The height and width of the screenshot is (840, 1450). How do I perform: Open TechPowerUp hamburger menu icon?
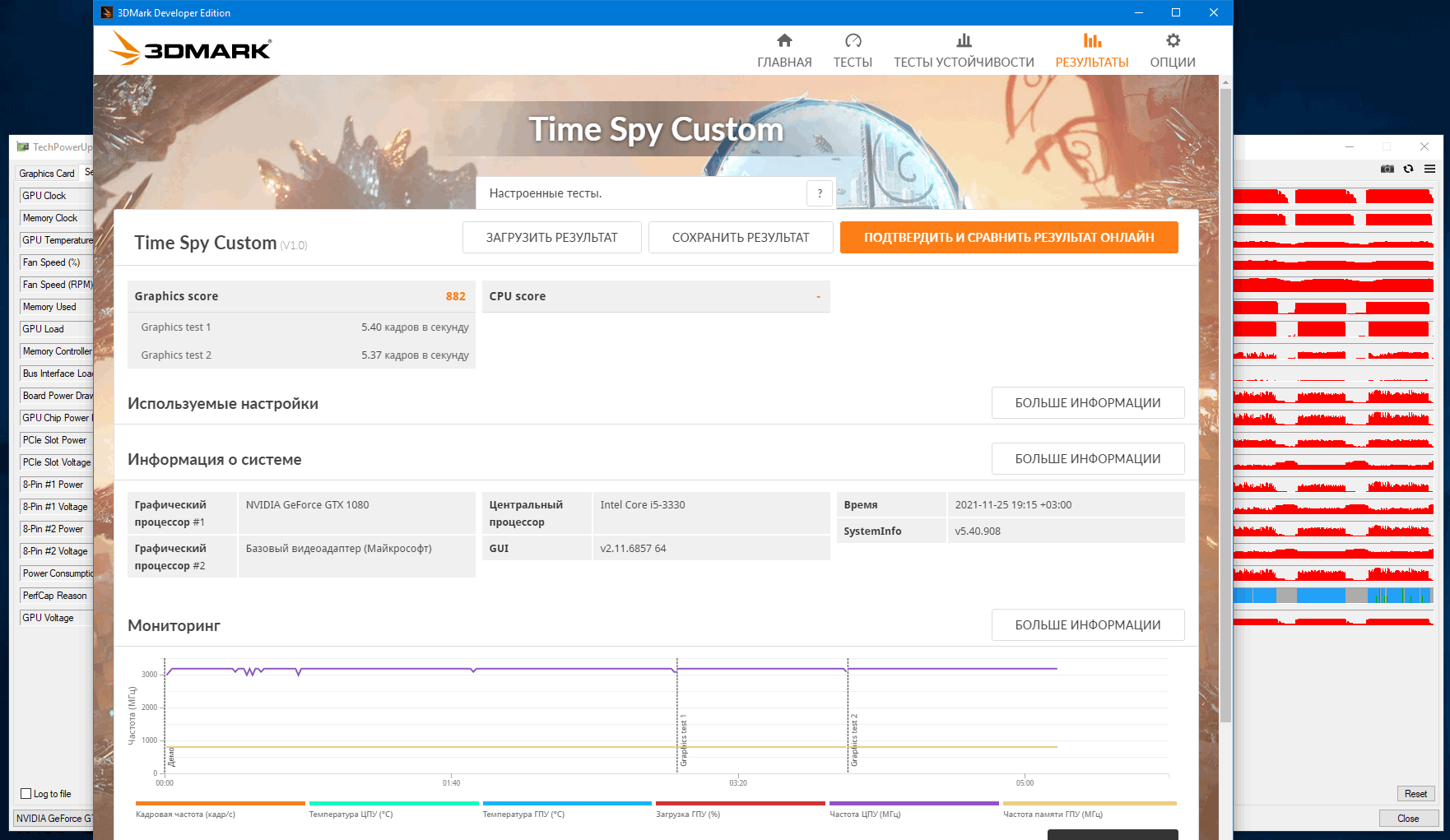tap(1430, 169)
